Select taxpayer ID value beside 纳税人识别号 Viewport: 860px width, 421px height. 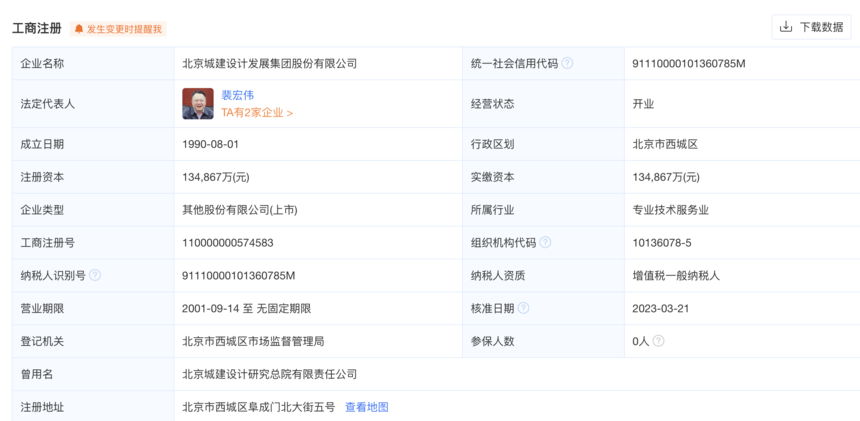click(x=239, y=276)
